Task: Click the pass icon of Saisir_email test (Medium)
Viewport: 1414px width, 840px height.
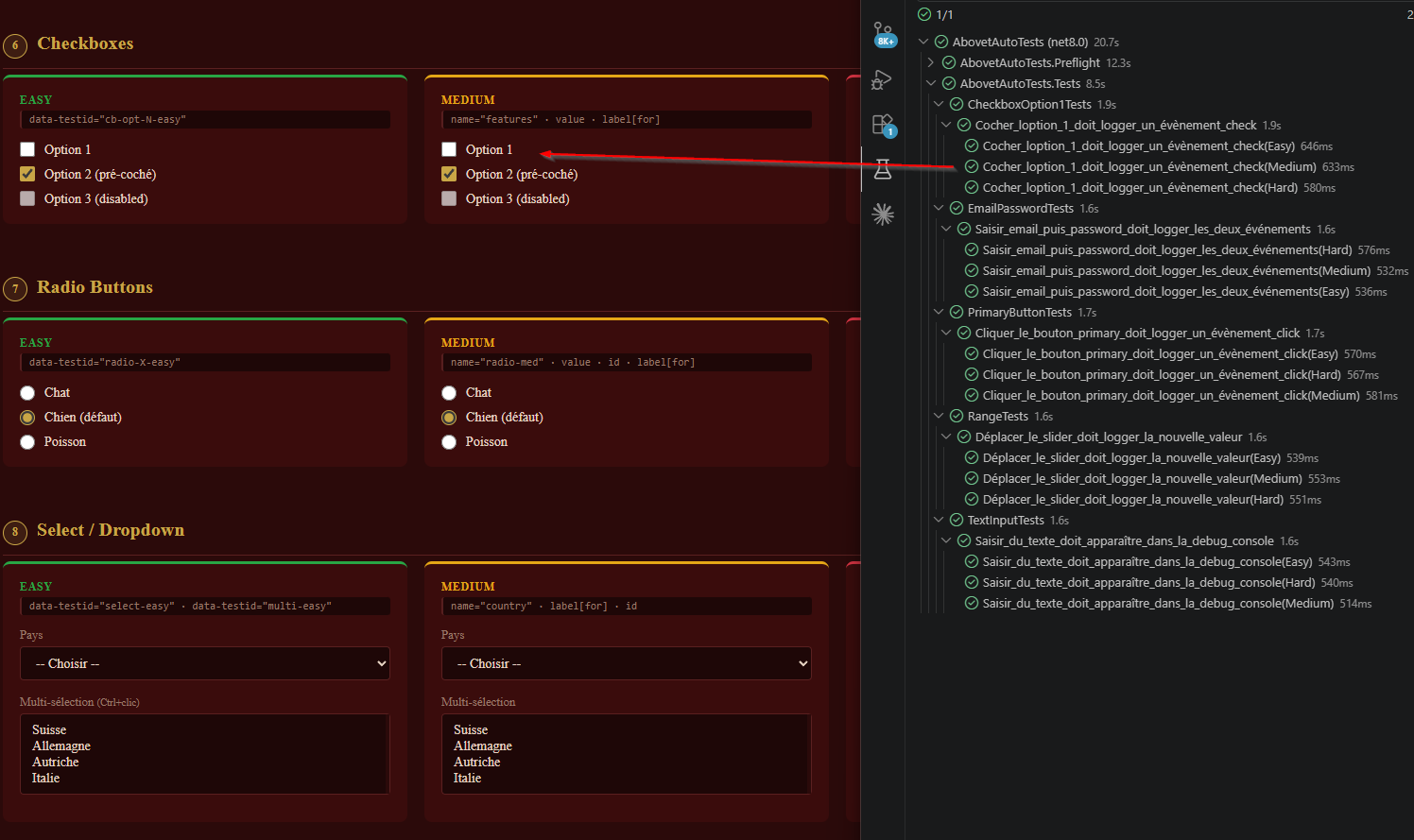Action: [972, 270]
